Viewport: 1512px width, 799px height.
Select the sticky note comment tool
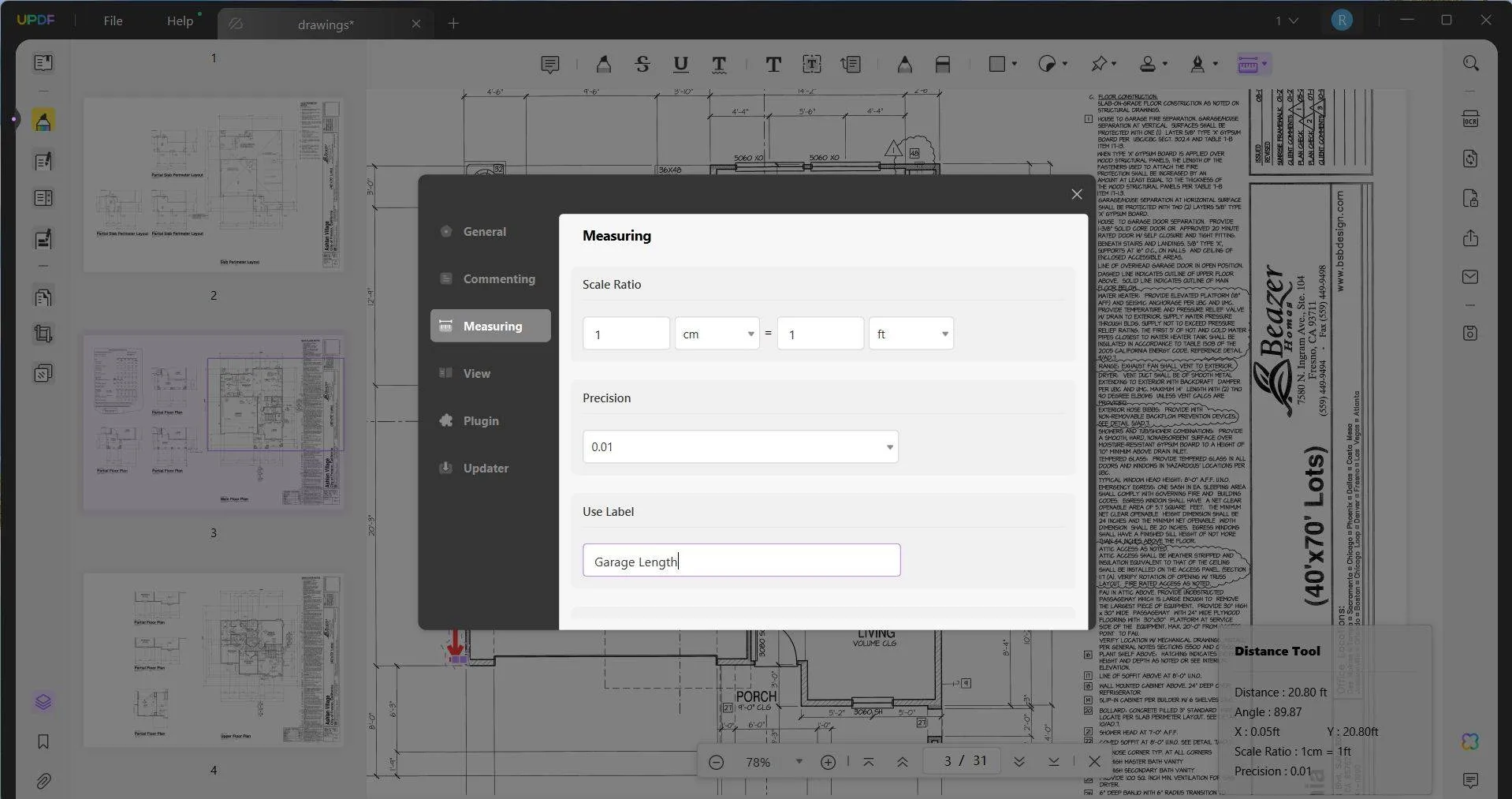(x=550, y=65)
